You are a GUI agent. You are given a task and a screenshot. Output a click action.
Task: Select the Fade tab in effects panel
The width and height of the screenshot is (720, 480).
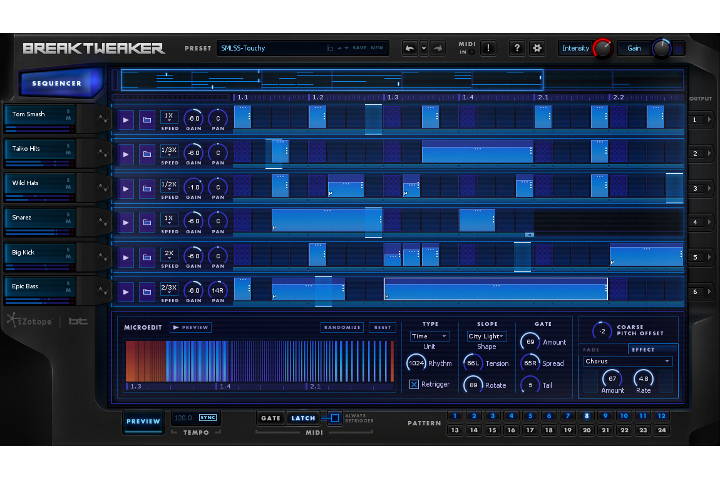point(595,349)
